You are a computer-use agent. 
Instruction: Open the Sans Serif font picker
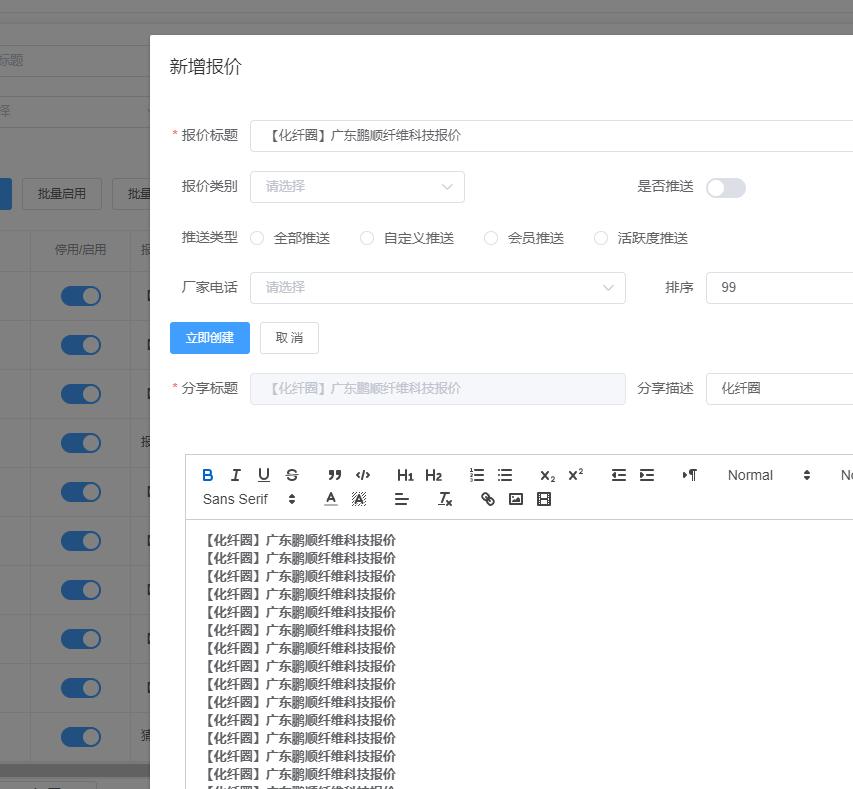pos(249,499)
